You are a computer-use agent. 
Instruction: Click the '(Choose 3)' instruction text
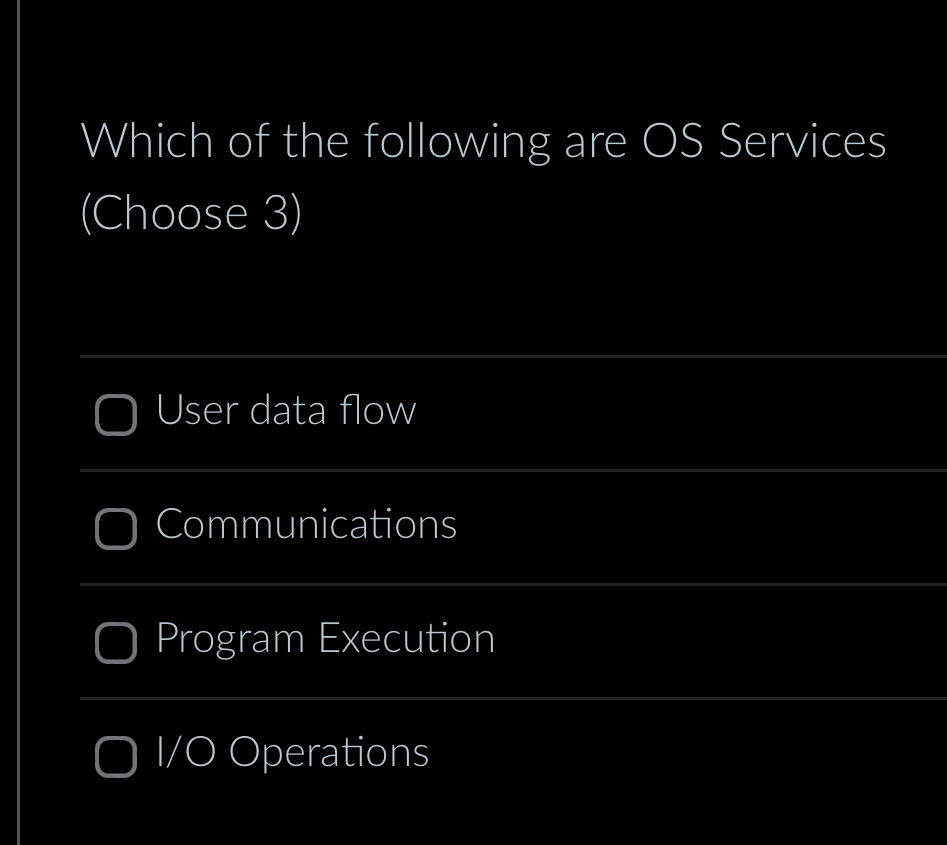(191, 213)
